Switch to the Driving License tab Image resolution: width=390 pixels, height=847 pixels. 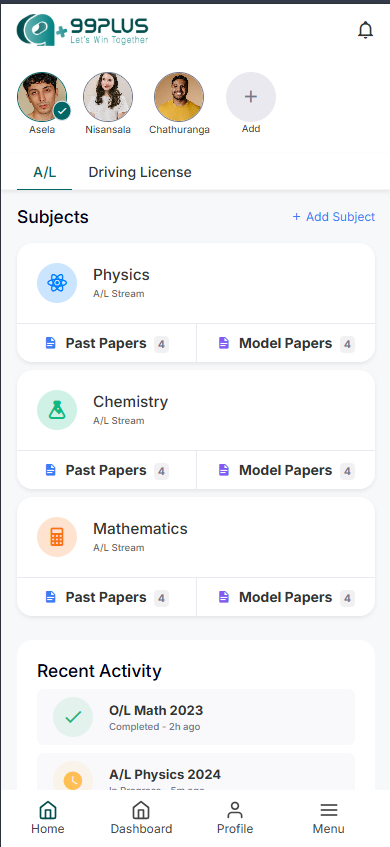(140, 172)
